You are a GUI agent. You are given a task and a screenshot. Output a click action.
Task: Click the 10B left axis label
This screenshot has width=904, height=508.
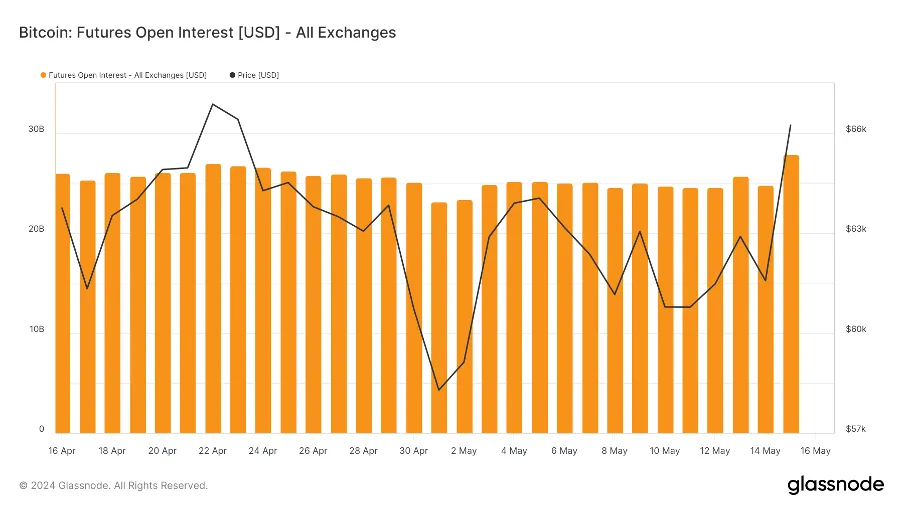point(36,330)
